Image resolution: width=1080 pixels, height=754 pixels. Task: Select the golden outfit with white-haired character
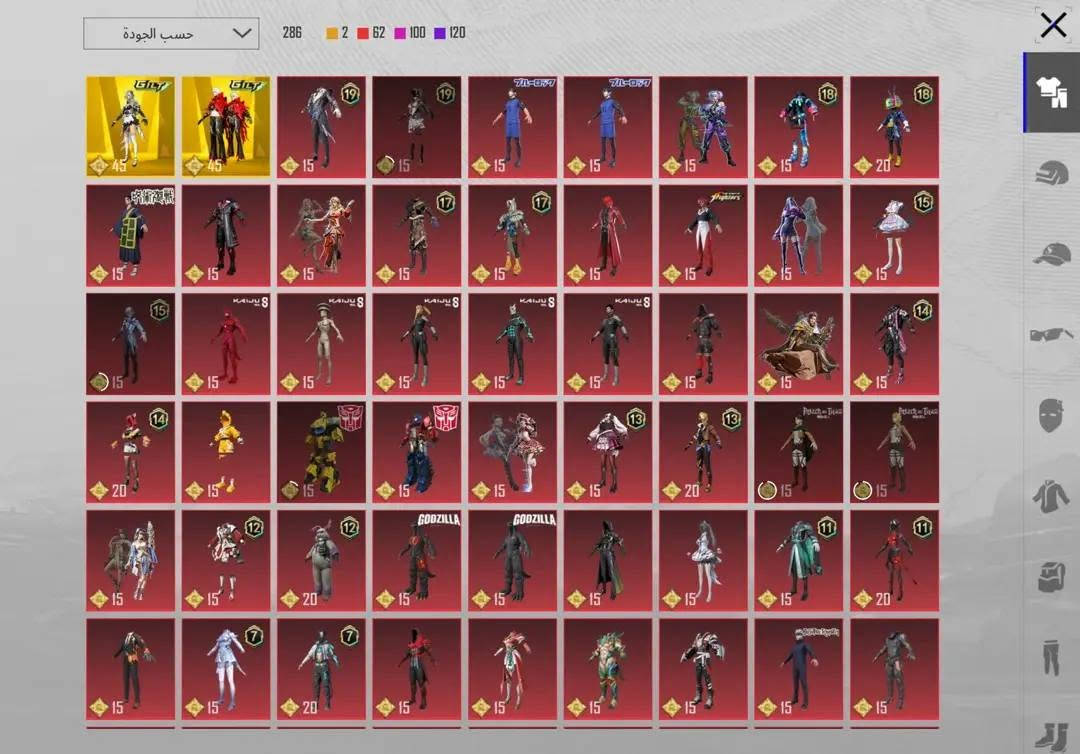pos(130,127)
